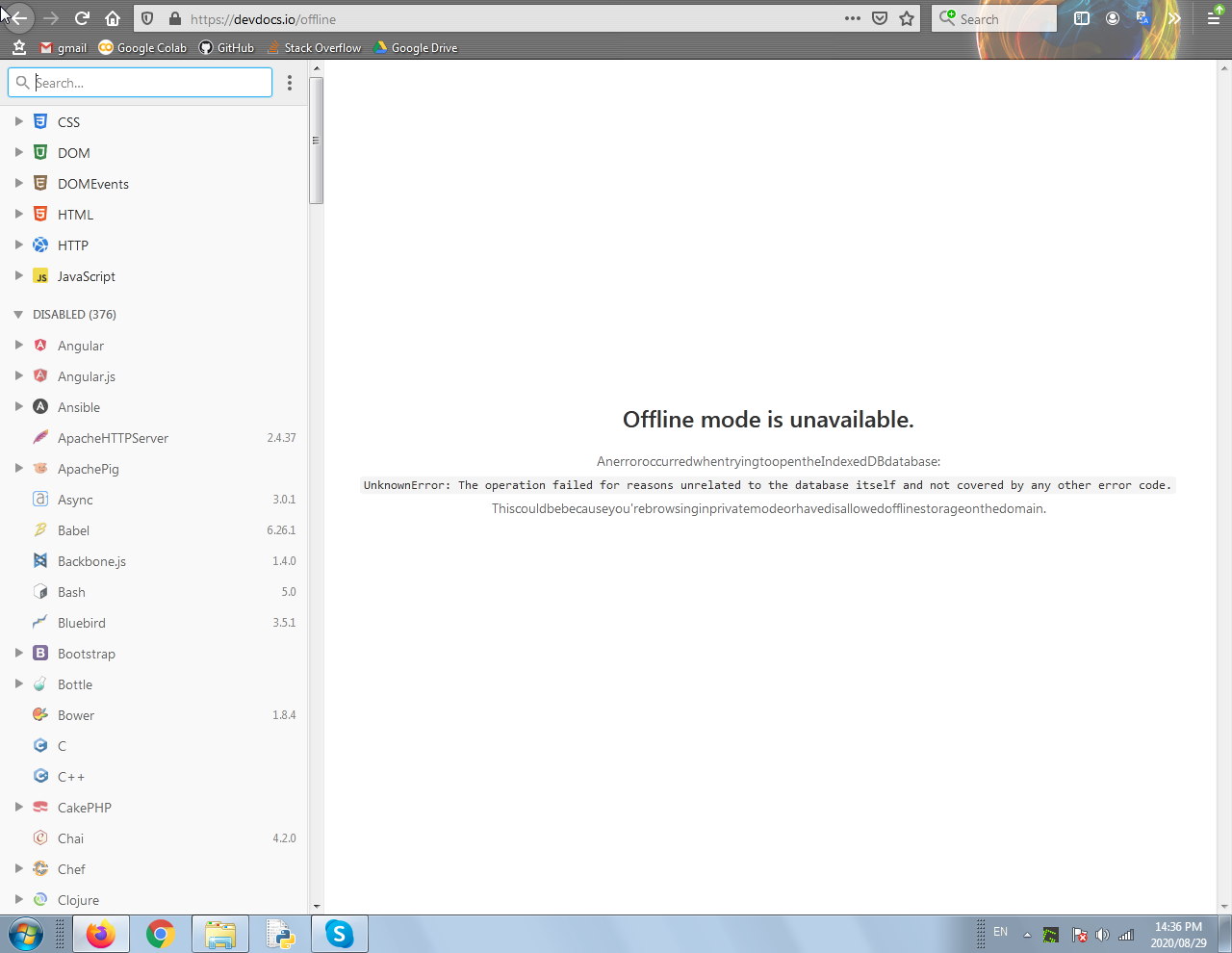Open the Firefox hamburger application menu

1212,18
